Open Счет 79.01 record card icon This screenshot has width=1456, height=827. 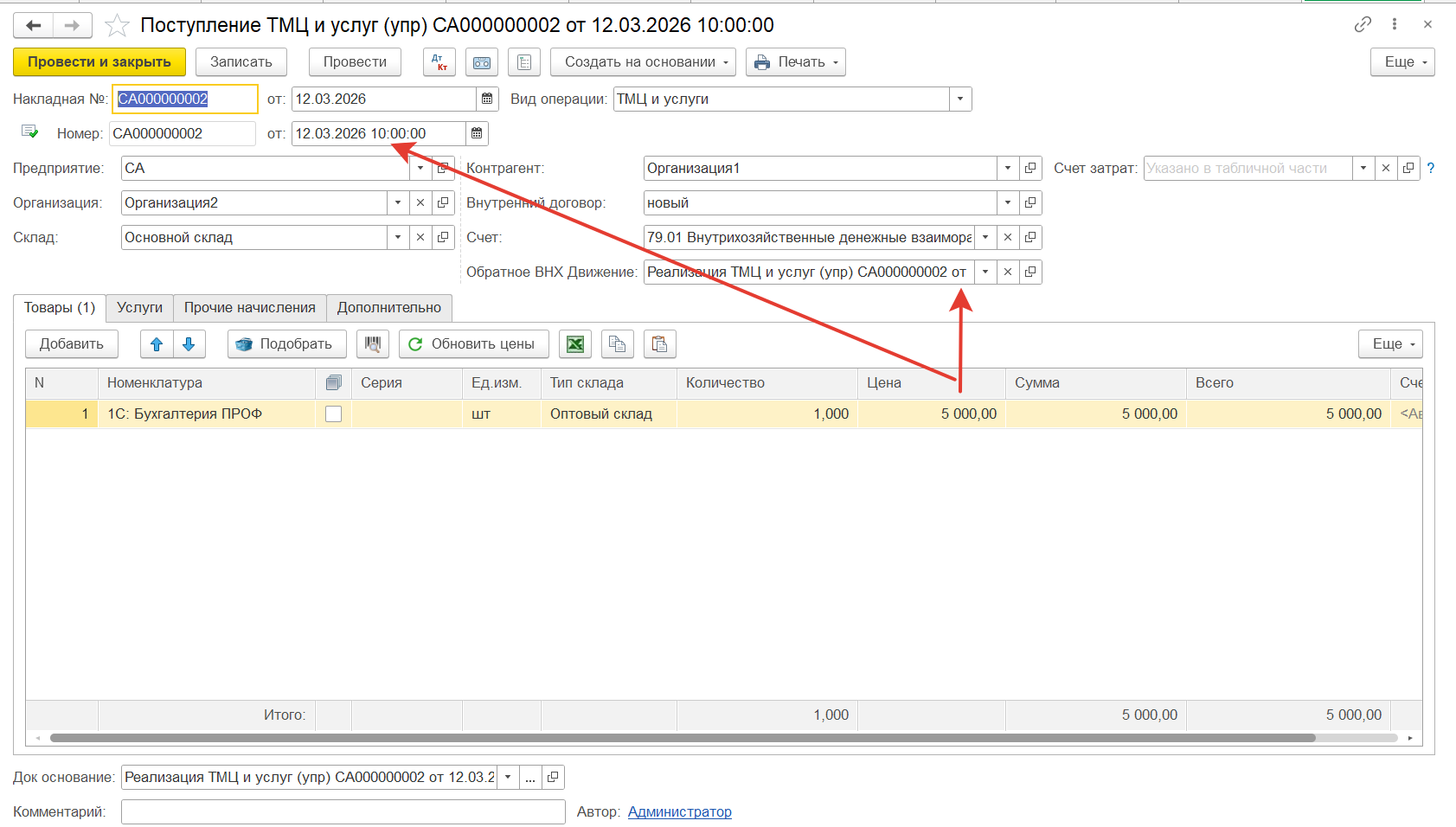pos(1030,237)
